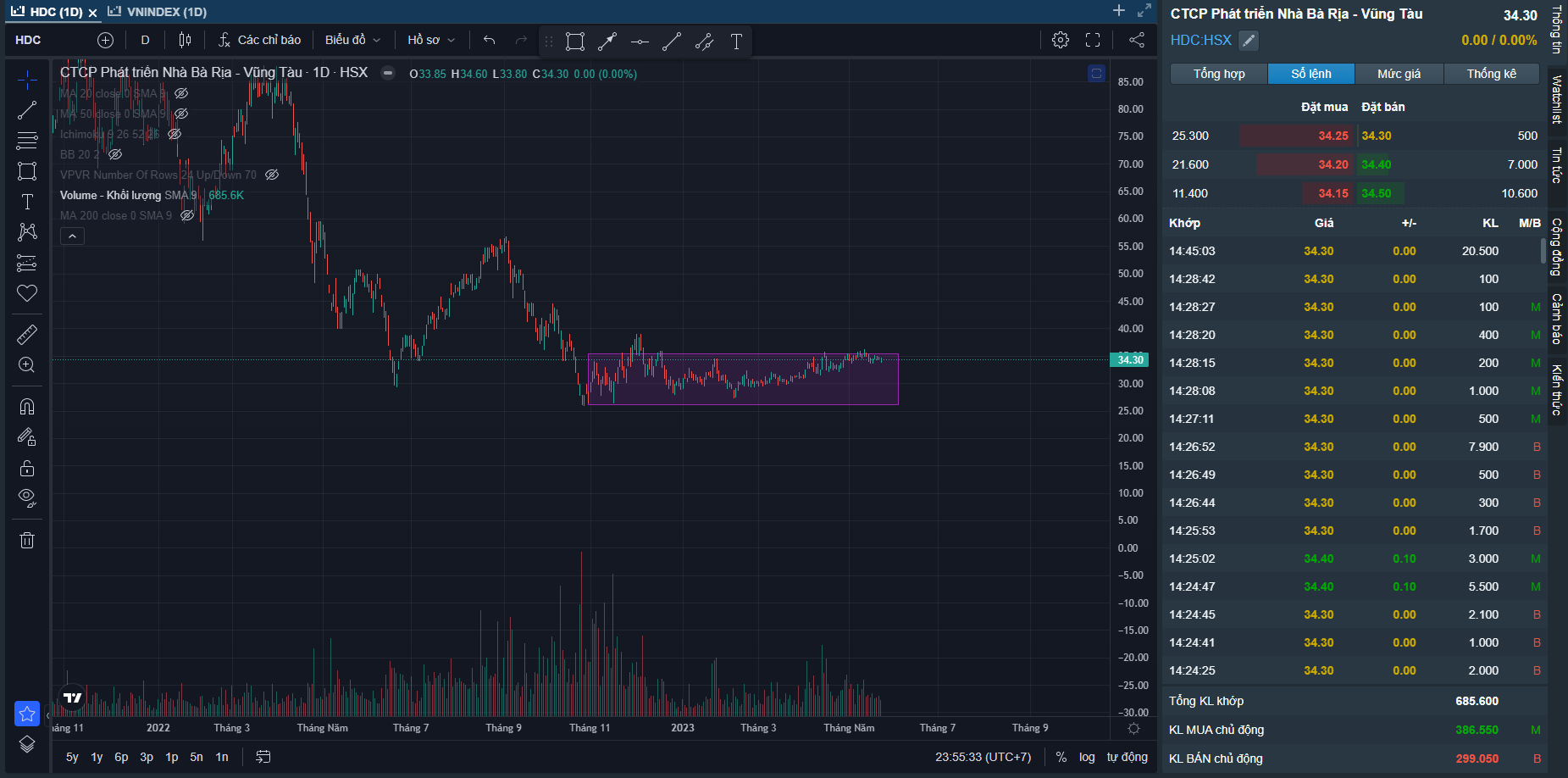Open the Thống kê tab
The image size is (1568, 778).
(x=1492, y=74)
